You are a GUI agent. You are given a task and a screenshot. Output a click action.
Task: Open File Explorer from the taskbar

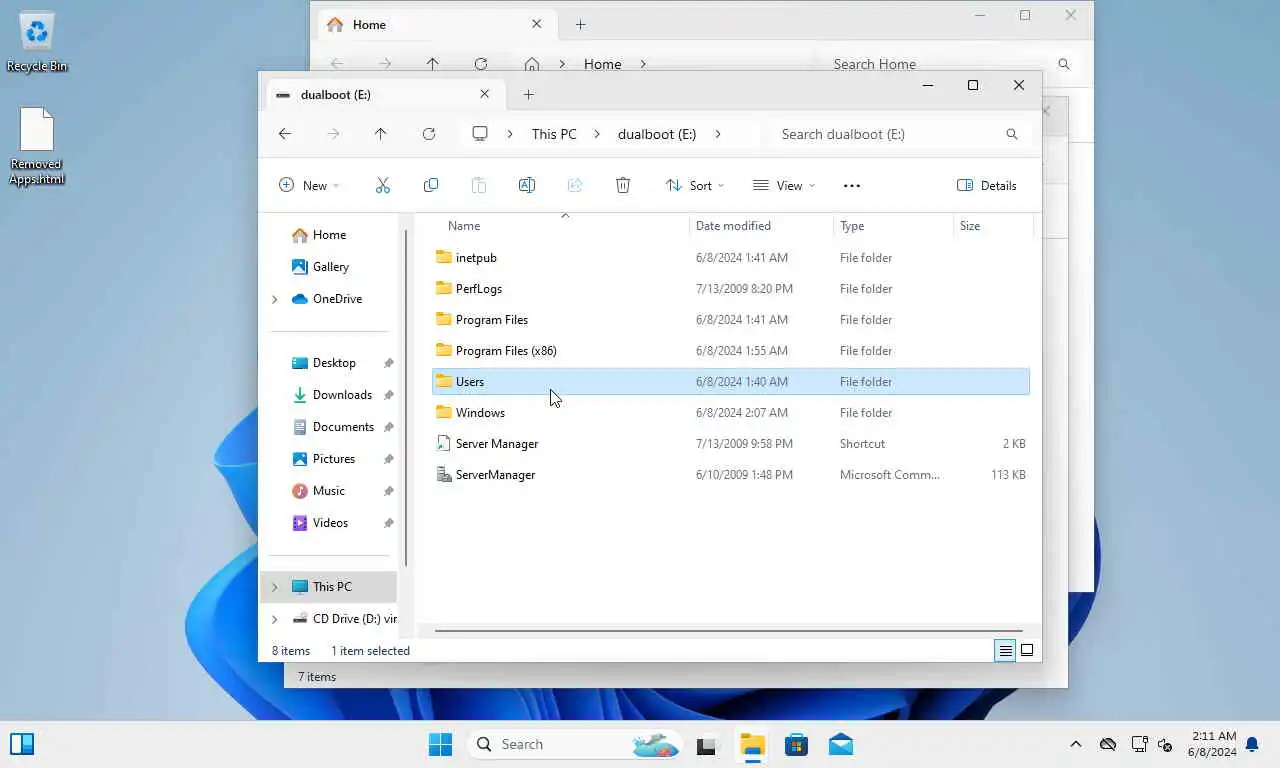tap(752, 744)
